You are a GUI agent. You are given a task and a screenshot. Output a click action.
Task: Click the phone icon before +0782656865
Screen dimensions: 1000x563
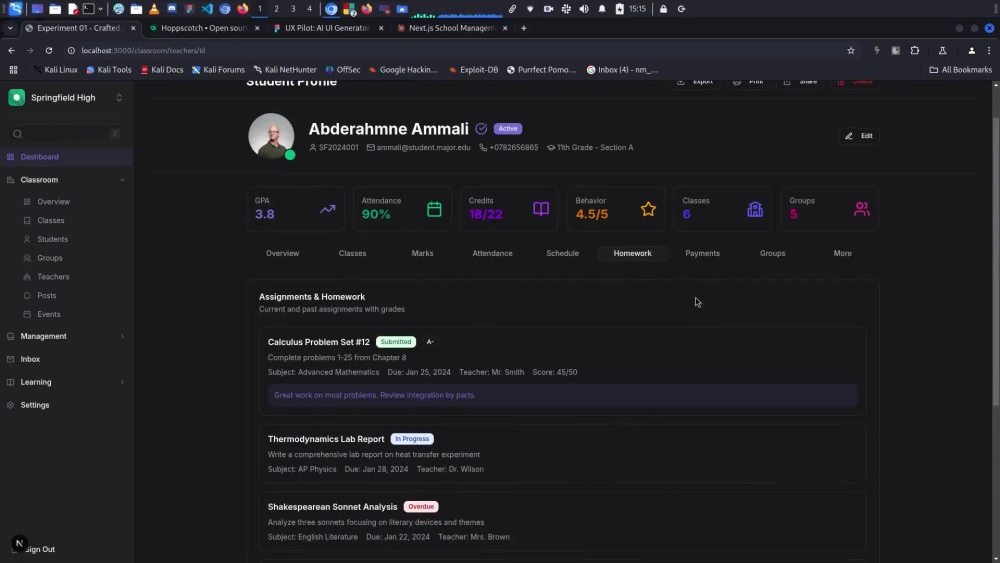[483, 147]
